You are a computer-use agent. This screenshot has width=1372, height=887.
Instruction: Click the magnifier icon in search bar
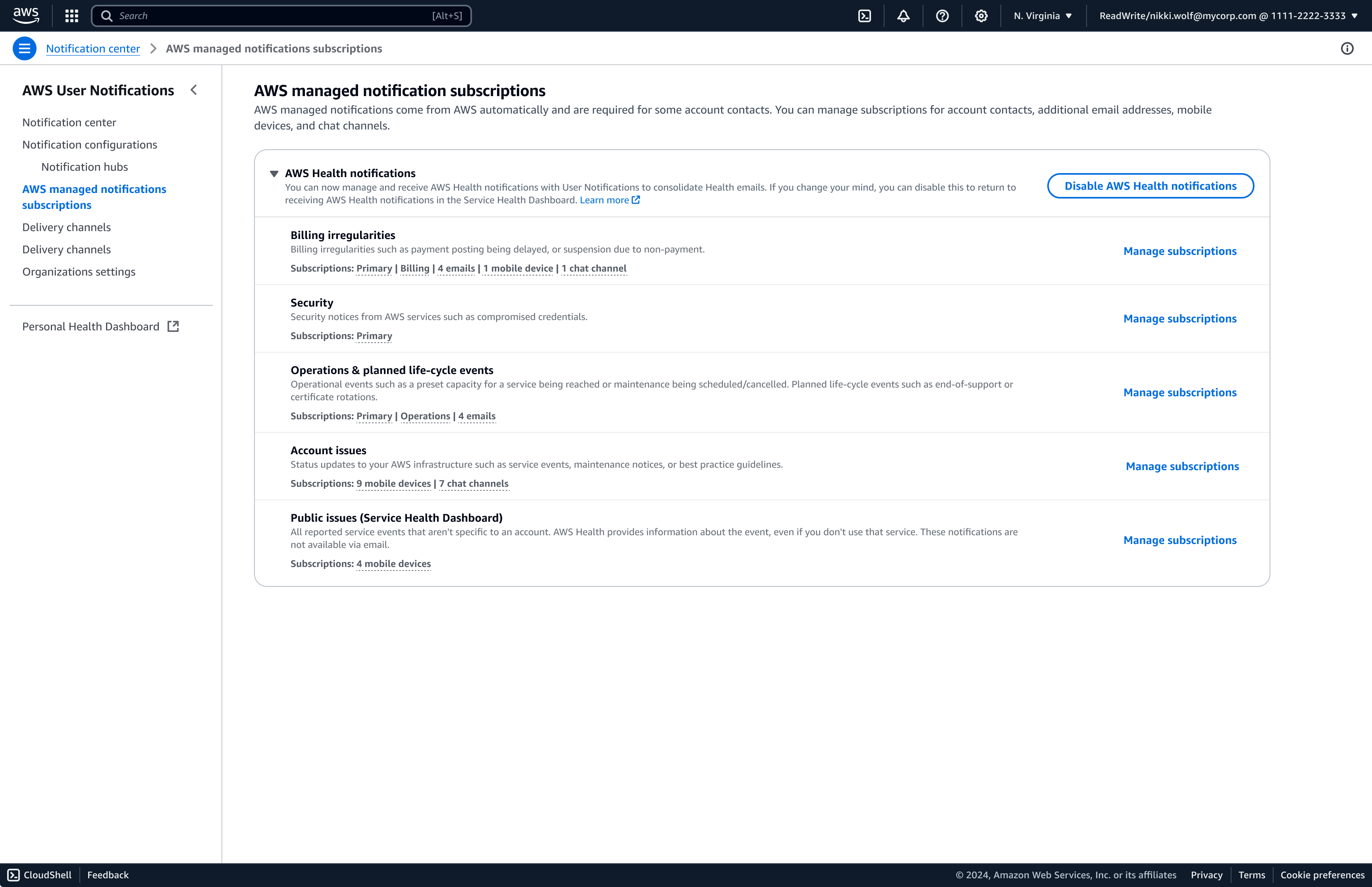pyautogui.click(x=106, y=15)
